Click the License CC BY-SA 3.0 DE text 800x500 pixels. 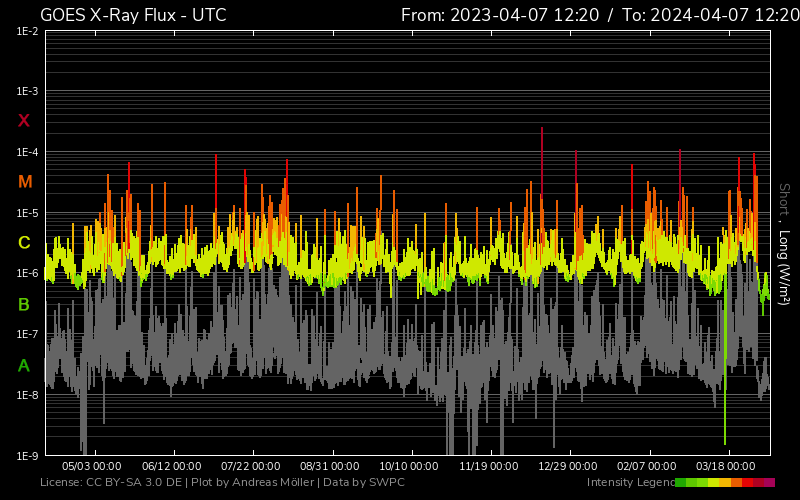tap(110, 482)
